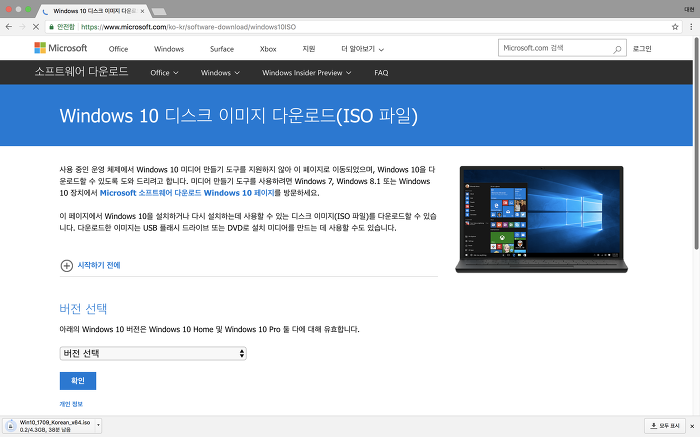
Task: Click the secure lock icon in address bar
Action: (52, 27)
